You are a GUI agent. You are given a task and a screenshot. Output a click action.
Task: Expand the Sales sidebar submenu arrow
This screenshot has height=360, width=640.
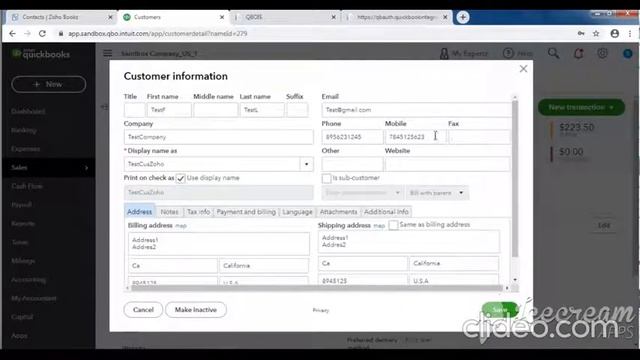point(86,168)
